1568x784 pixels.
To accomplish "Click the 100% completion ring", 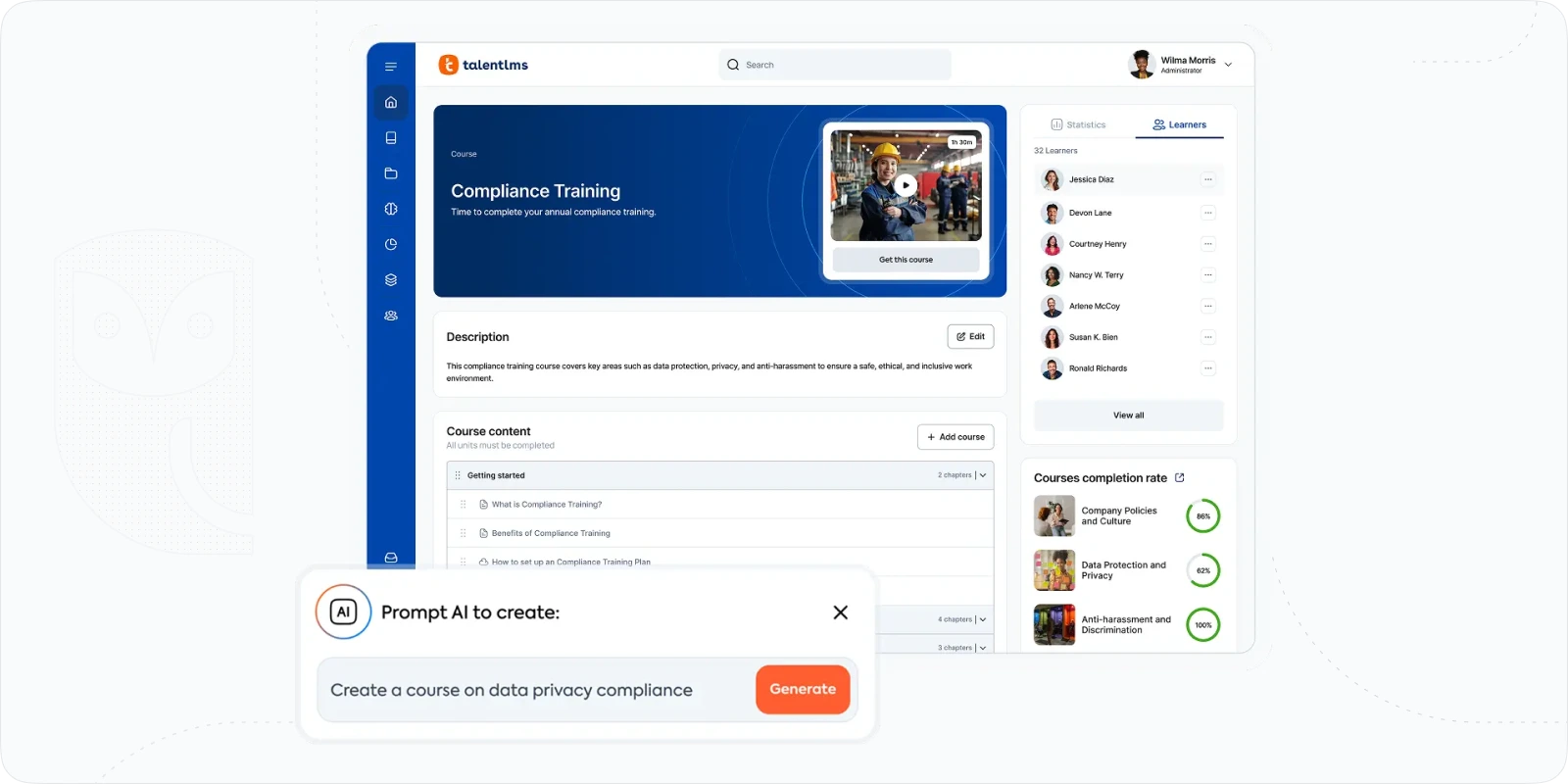I will click(1203, 624).
